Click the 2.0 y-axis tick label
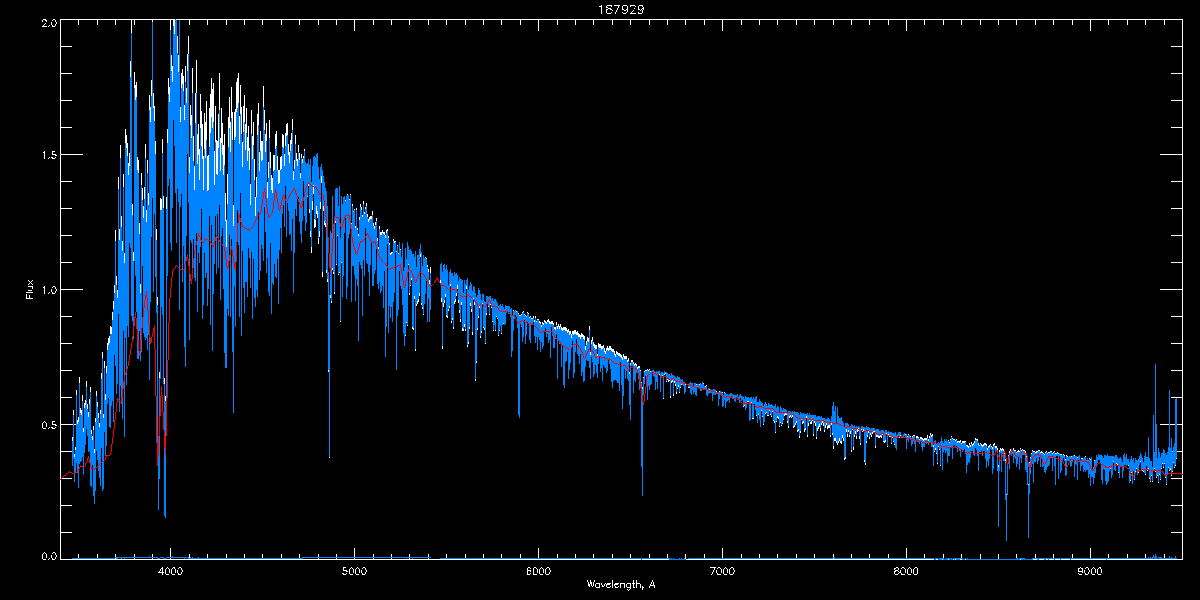This screenshot has height=600, width=1200. click(48, 21)
